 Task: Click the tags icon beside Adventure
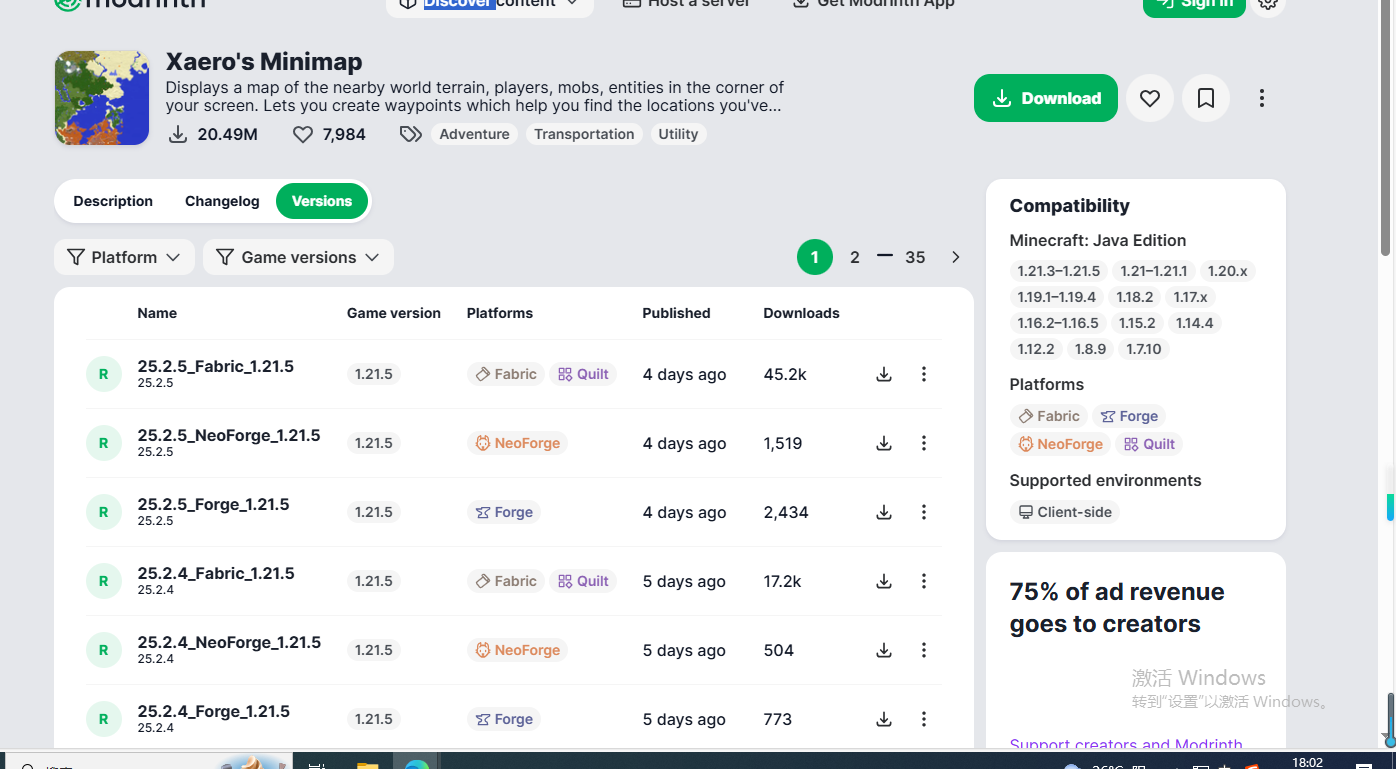410,134
